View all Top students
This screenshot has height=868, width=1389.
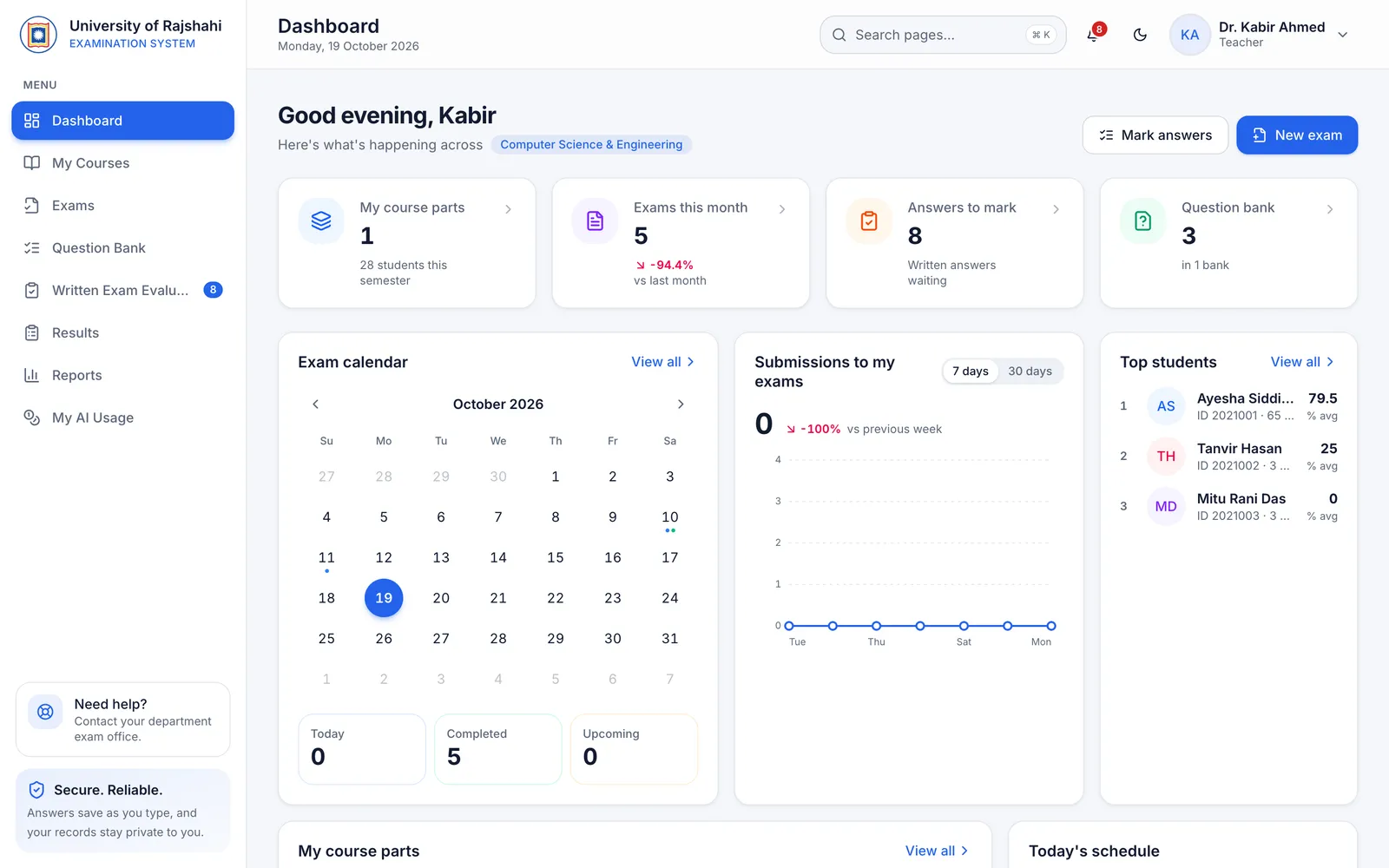pyautogui.click(x=1303, y=362)
